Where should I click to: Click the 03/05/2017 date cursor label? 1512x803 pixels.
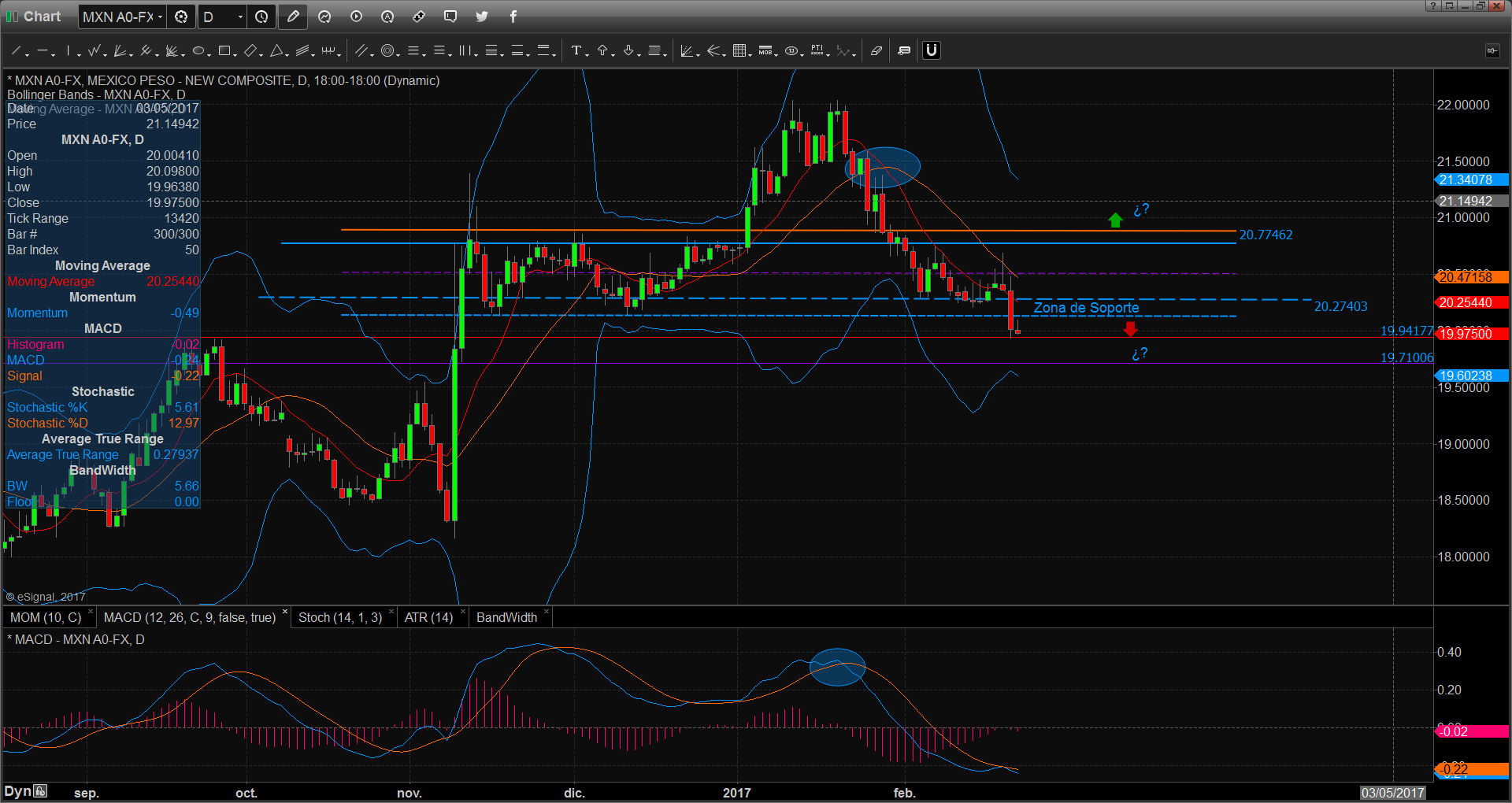point(1393,793)
